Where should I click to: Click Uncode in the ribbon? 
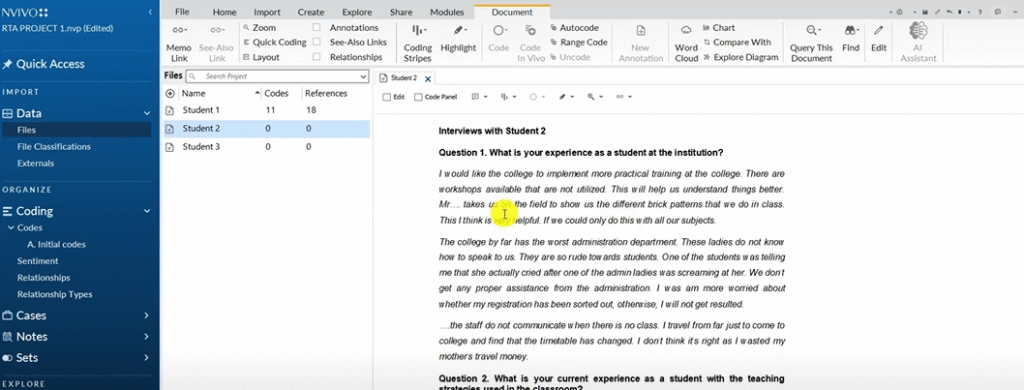[570, 57]
